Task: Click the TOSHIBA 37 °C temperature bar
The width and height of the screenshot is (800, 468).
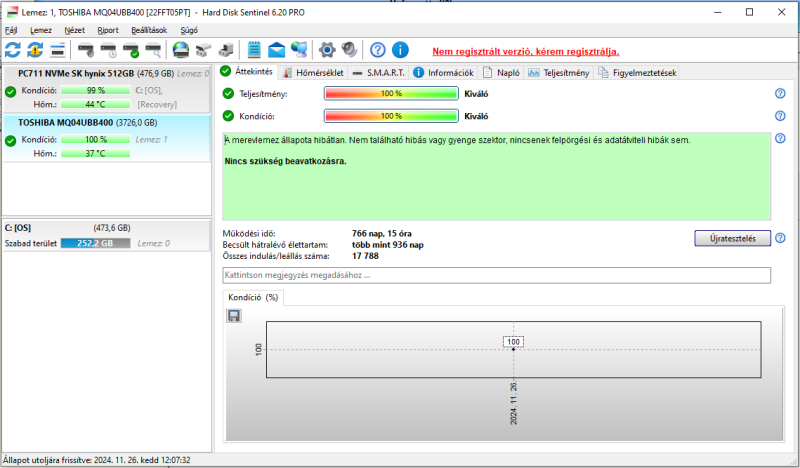Action: [95, 153]
